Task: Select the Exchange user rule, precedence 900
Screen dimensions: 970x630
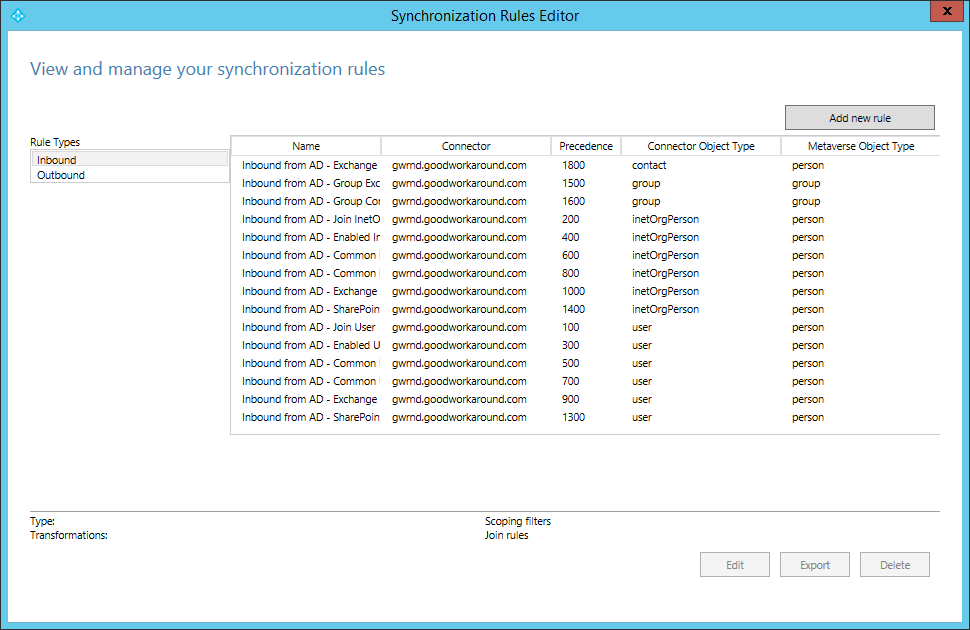Action: 310,399
